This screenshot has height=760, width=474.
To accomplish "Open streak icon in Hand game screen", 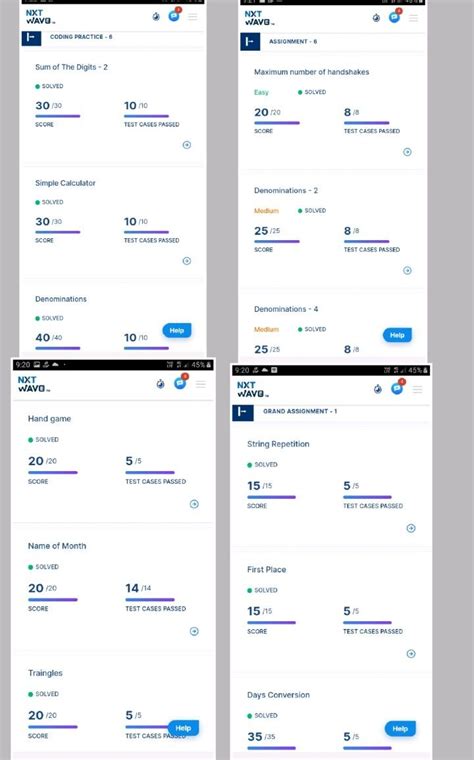I will coord(160,384).
